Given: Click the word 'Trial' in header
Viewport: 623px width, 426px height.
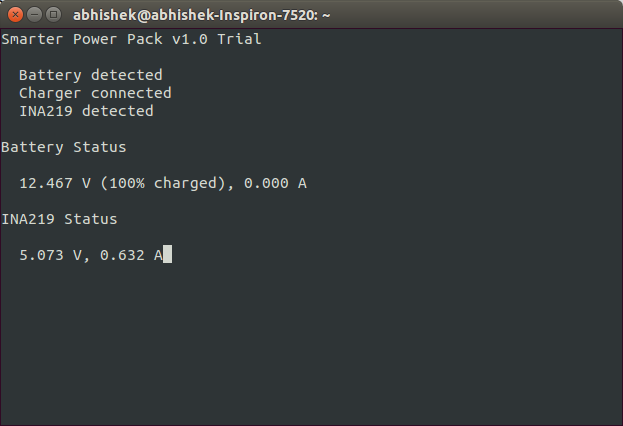Looking at the screenshot, I should 239,39.
